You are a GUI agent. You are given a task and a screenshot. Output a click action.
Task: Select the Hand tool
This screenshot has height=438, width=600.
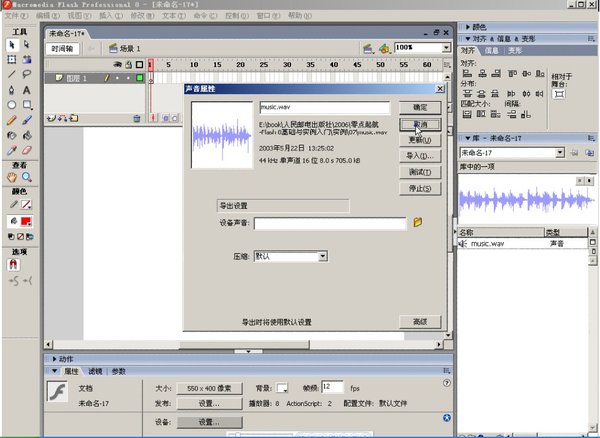[x=11, y=177]
